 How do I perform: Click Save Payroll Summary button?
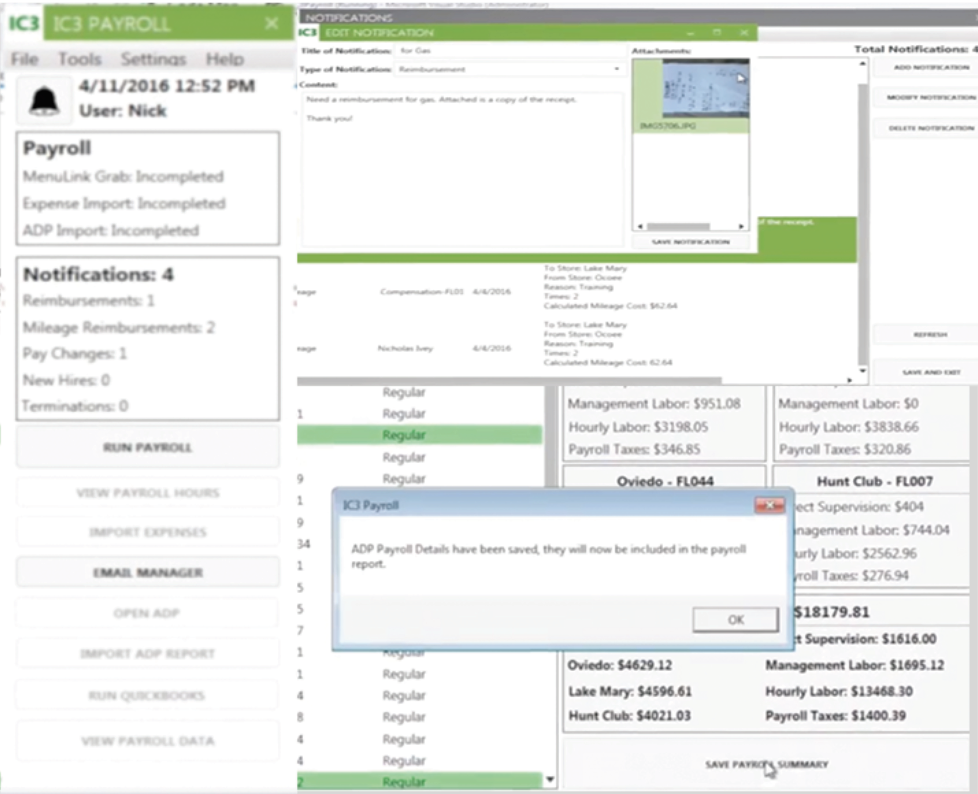coord(766,764)
